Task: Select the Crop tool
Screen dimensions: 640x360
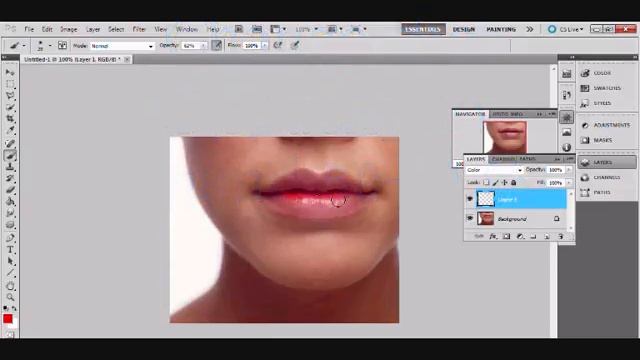Action: coord(10,119)
